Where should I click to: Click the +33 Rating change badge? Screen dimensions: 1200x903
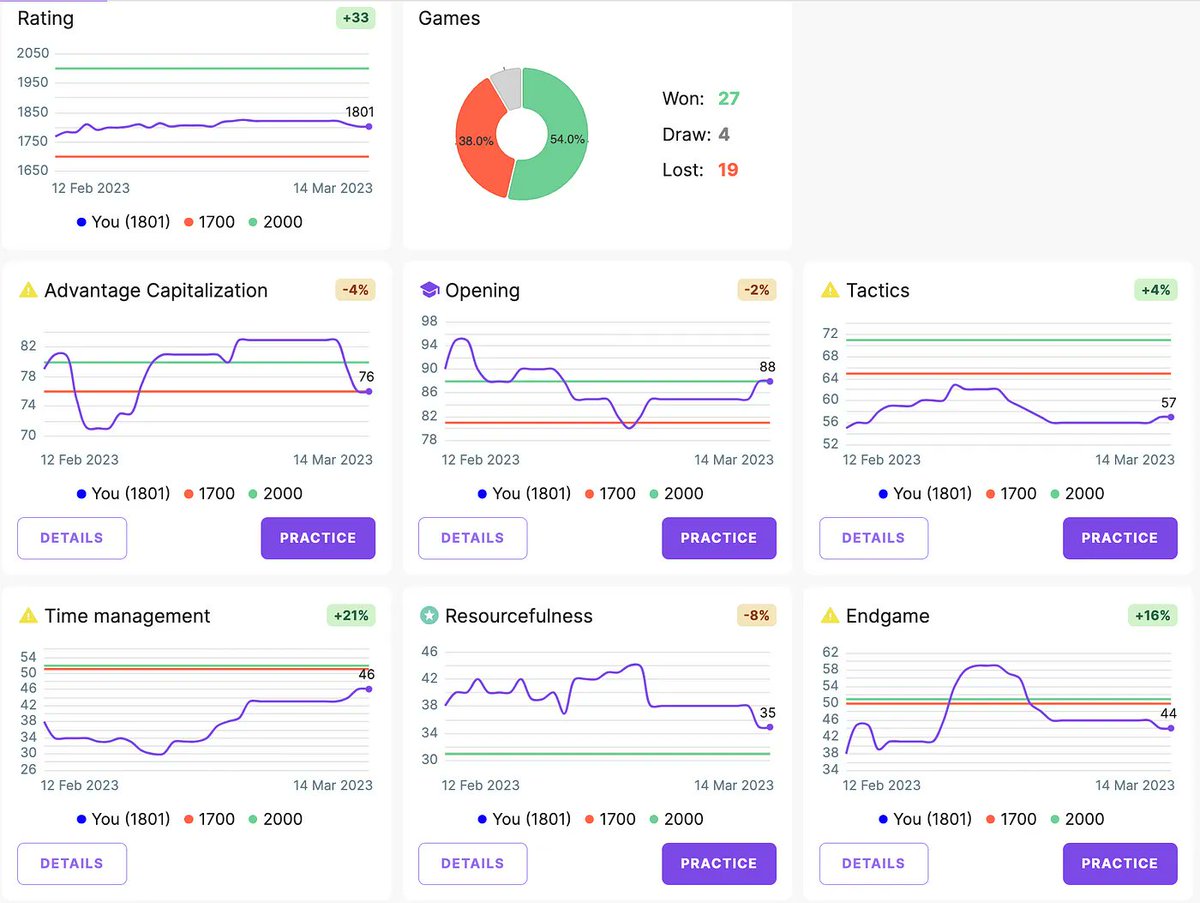pos(354,18)
